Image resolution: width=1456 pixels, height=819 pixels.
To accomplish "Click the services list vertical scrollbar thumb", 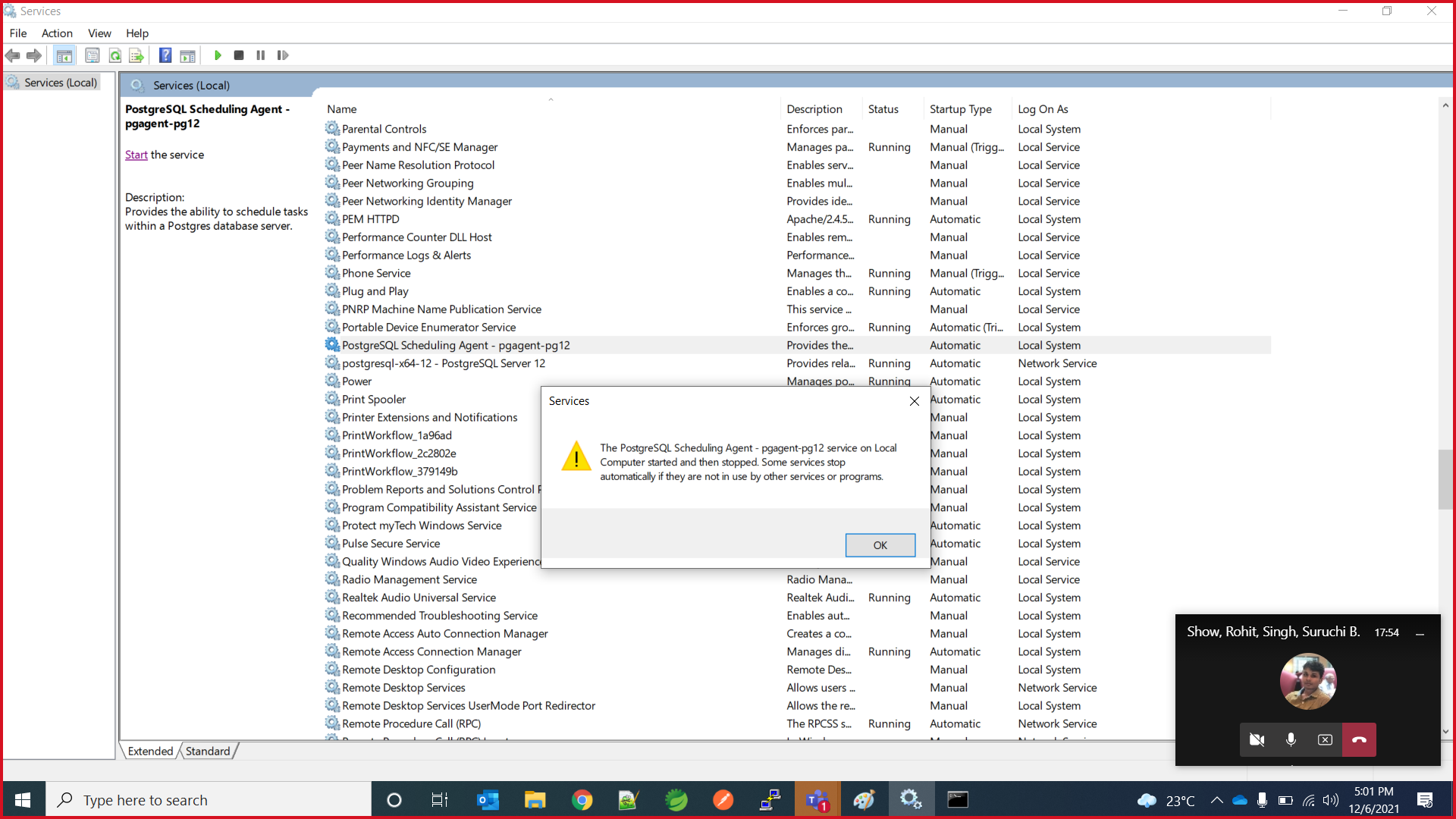I will coord(1445,479).
